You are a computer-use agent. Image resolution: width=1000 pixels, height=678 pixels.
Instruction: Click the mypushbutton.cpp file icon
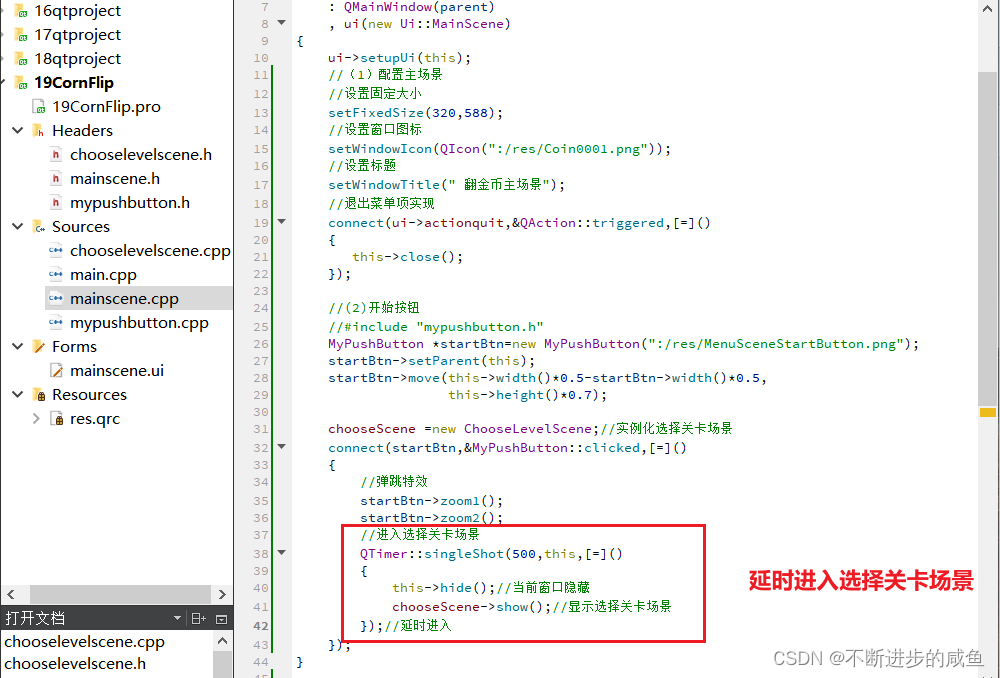click(56, 323)
